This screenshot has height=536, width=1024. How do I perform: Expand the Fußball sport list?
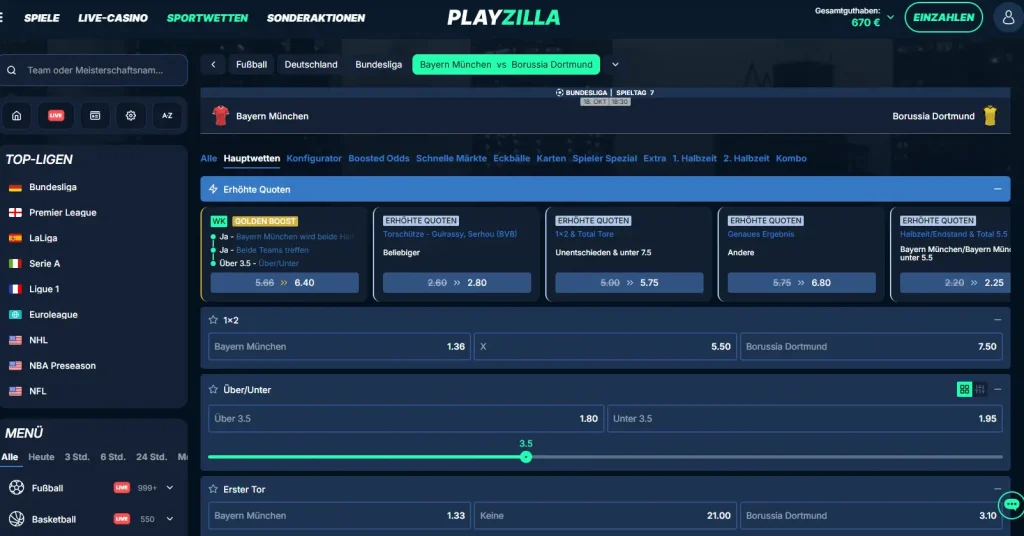(170, 488)
